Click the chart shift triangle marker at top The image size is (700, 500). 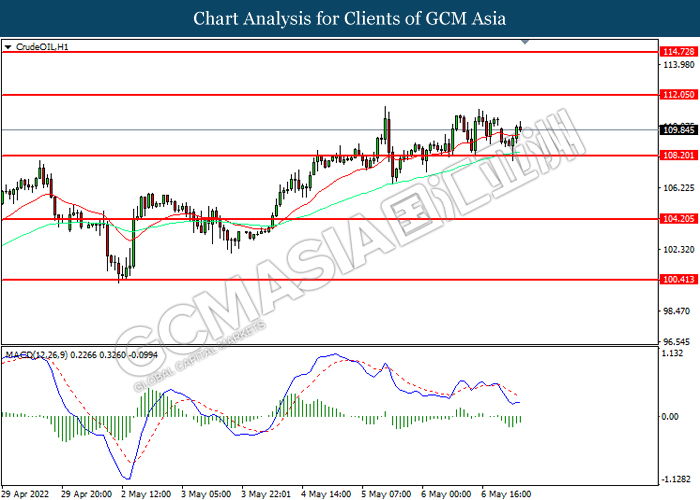(x=525, y=42)
